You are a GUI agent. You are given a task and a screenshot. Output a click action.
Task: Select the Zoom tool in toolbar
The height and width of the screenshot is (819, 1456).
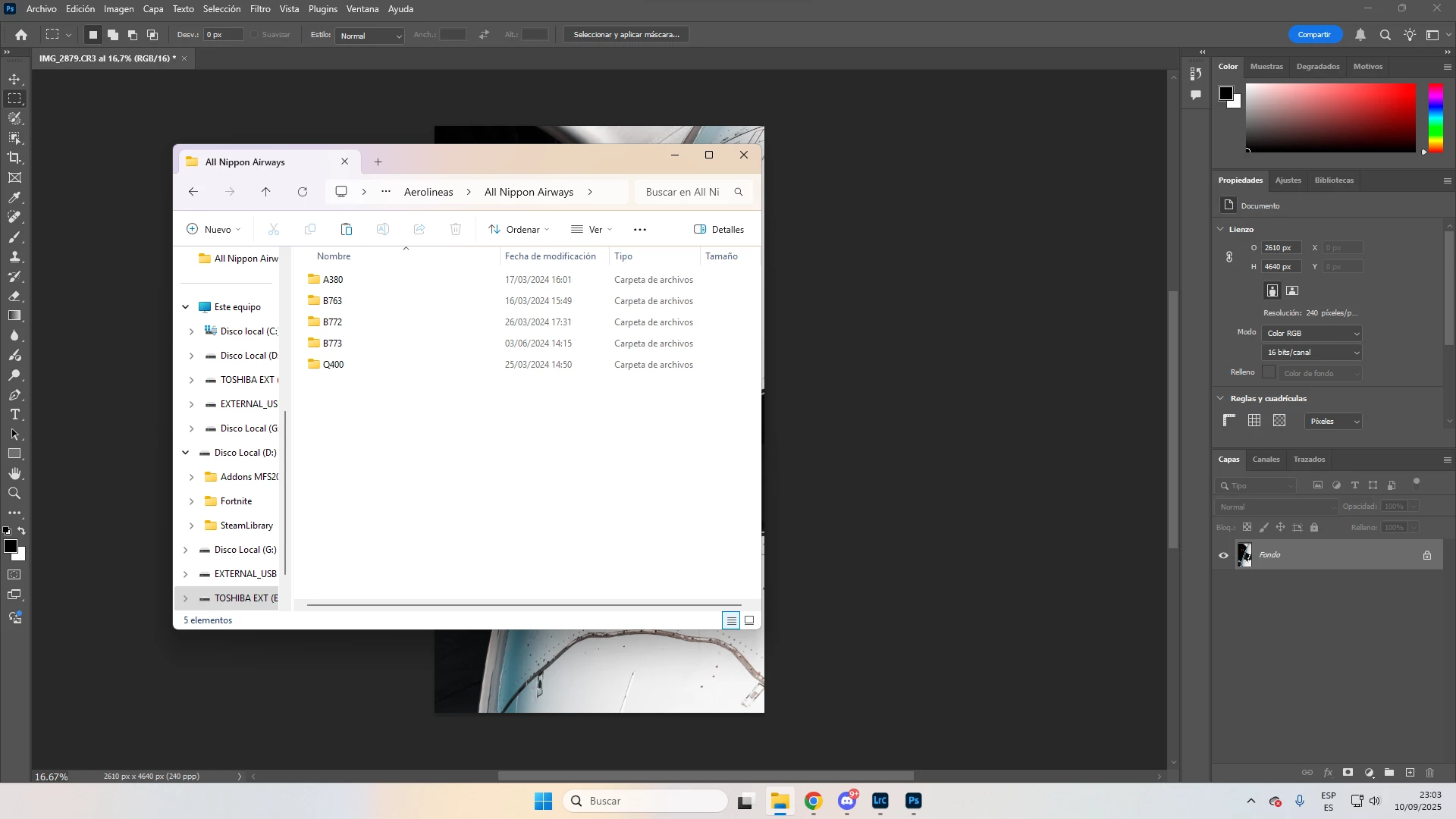tap(14, 494)
